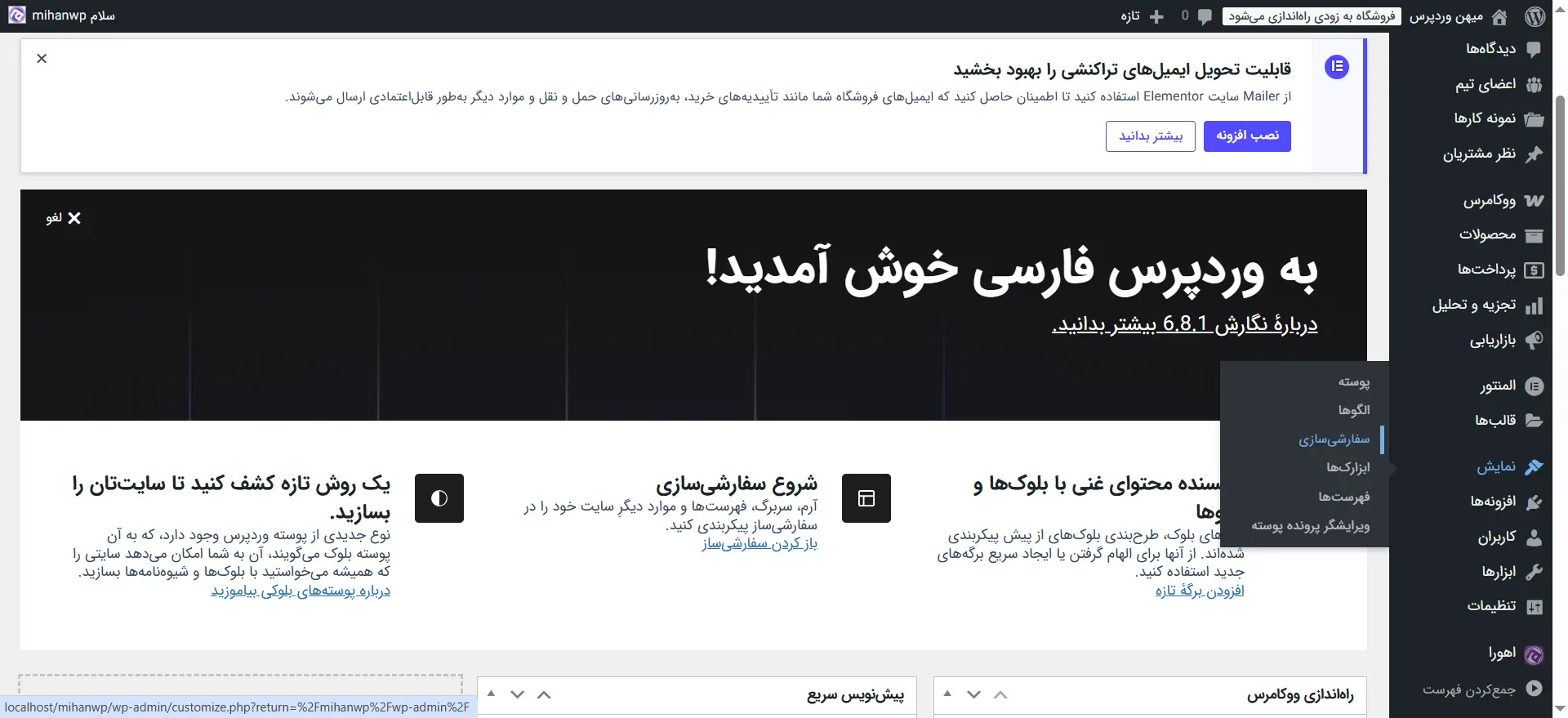Click the Elementor badge in Mailer notice
Screen dimensions: 1568x718
[x=1337, y=67]
